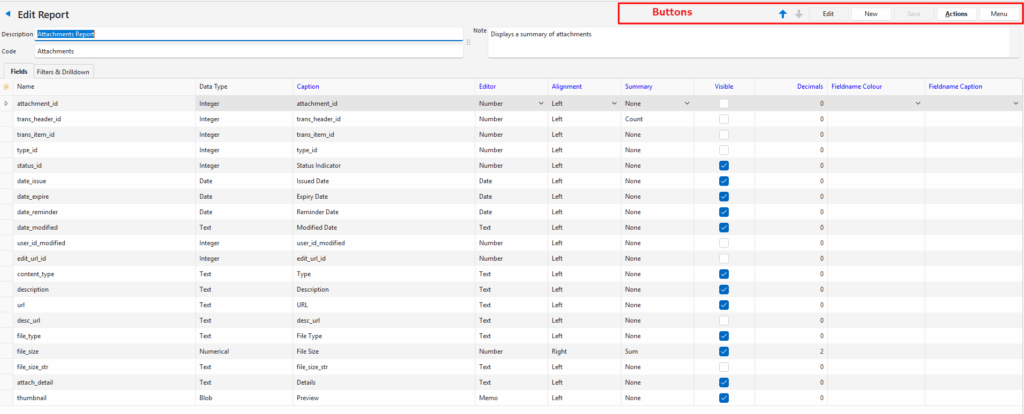Image resolution: width=1024 pixels, height=414 pixels.
Task: Click the New button
Action: point(871,14)
